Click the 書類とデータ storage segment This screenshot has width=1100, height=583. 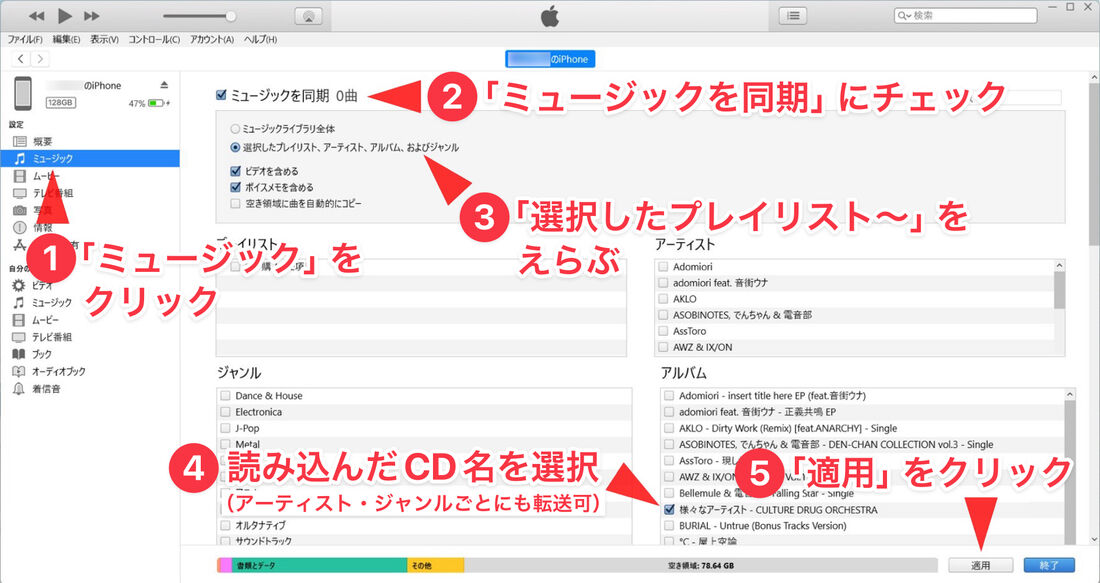[318, 565]
